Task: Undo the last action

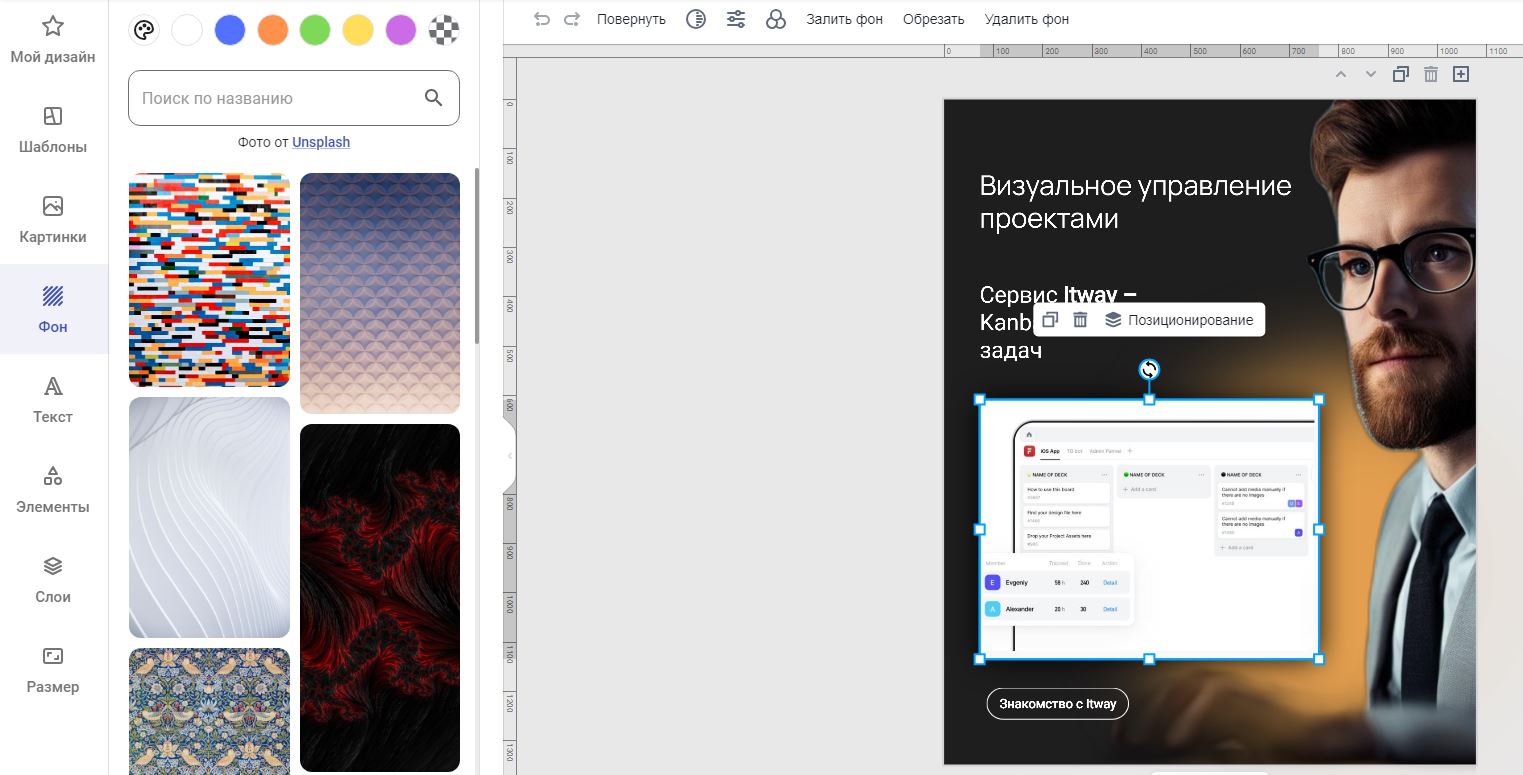Action: [542, 19]
